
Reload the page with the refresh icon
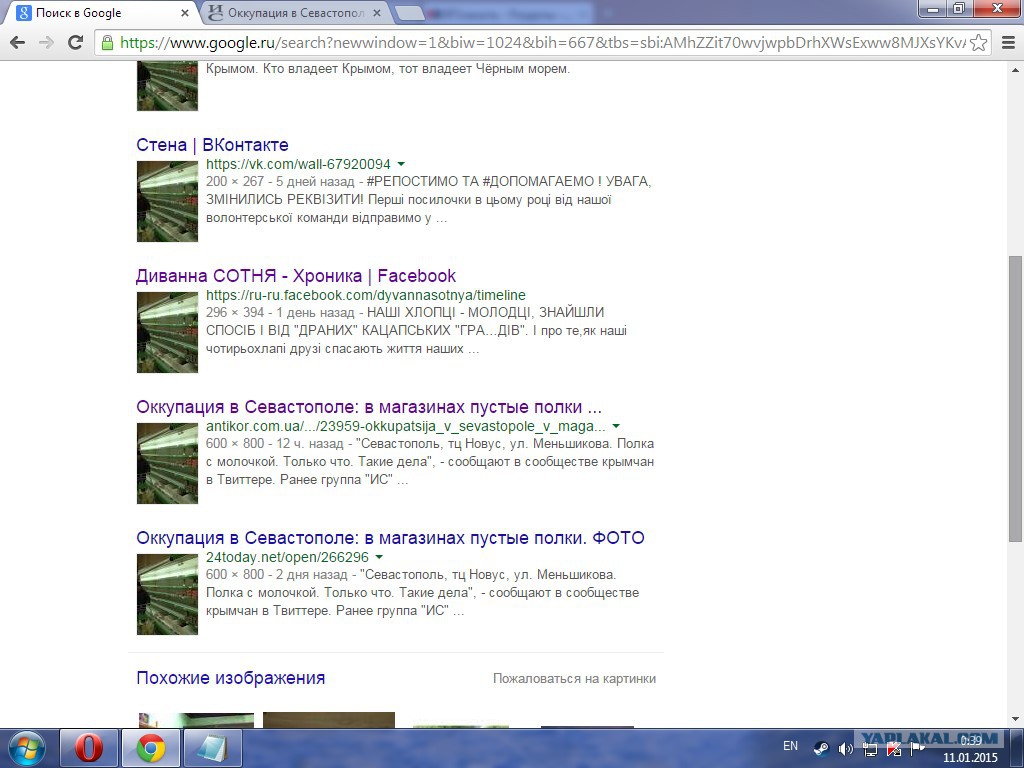point(76,42)
